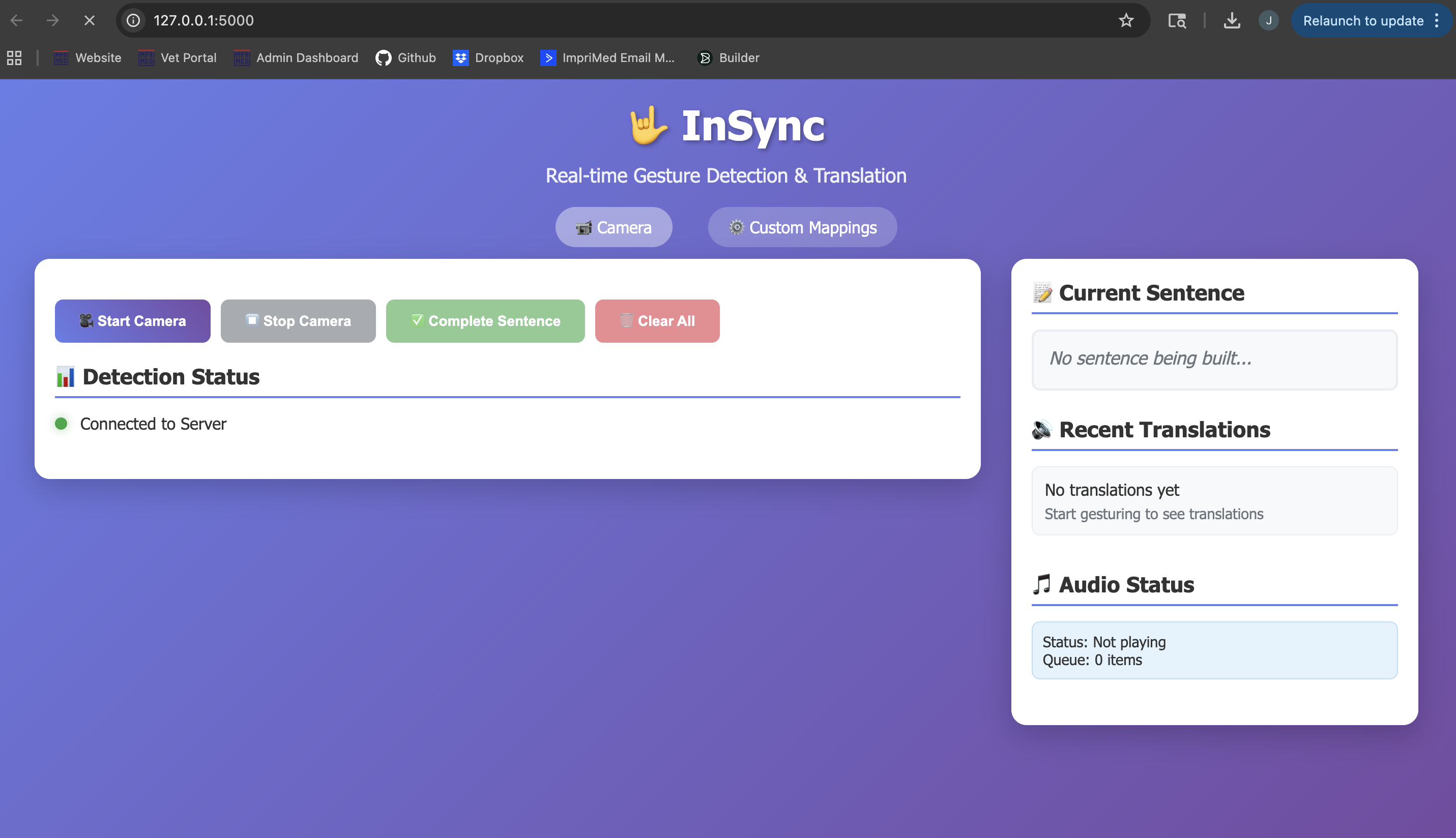
Task: Open the Dropbox bookmark
Action: point(488,57)
